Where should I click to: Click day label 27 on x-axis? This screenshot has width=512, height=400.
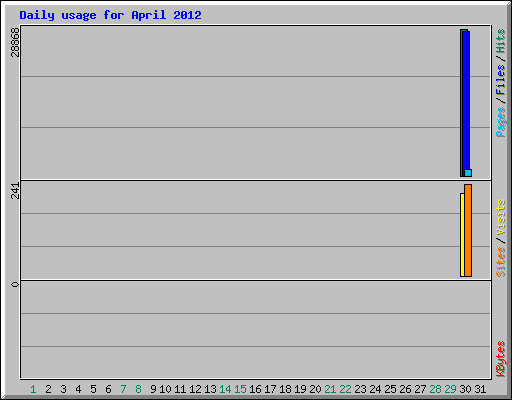[x=420, y=389]
